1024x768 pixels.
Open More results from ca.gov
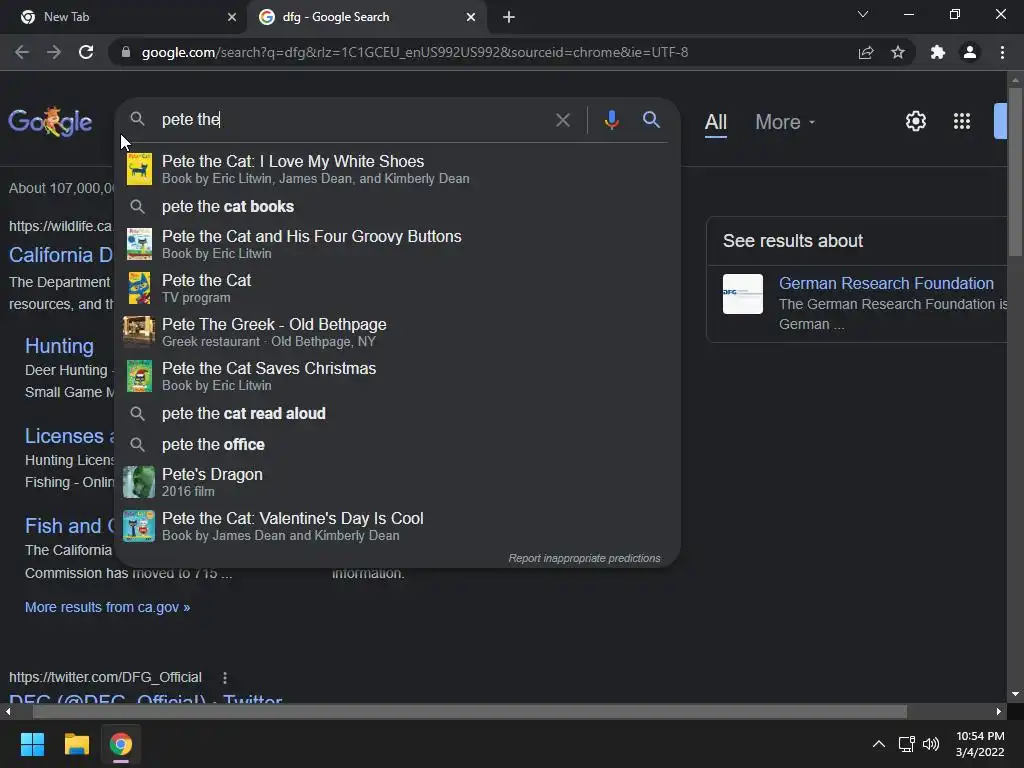coord(107,607)
